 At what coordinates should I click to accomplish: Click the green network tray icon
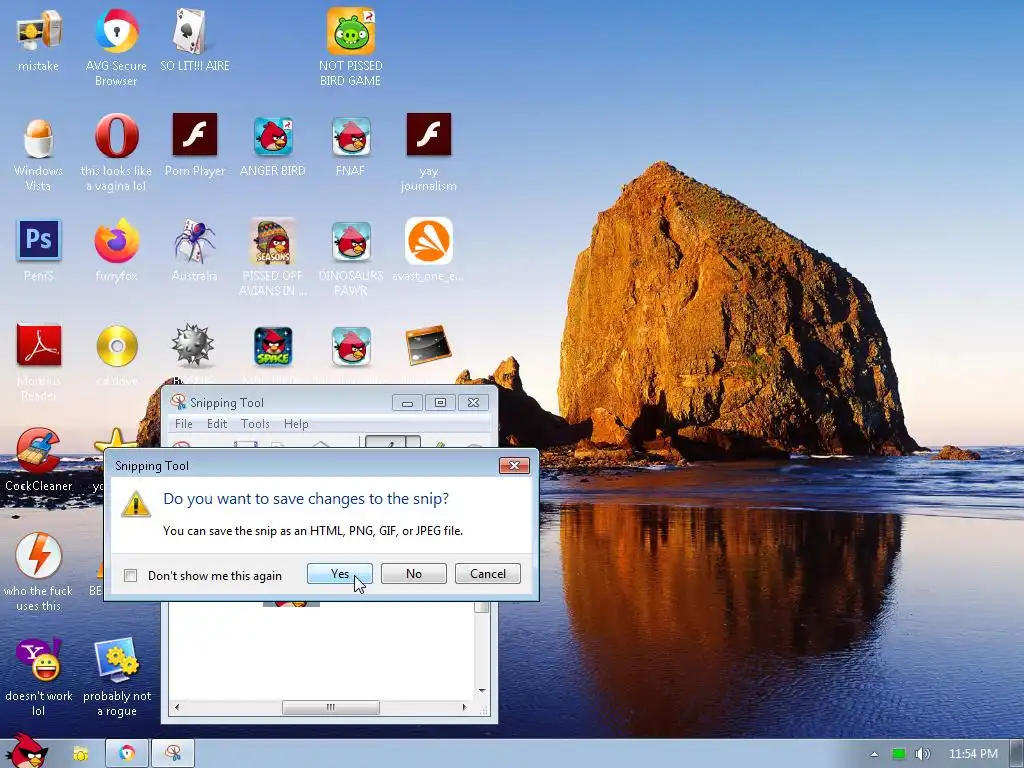[x=899, y=754]
